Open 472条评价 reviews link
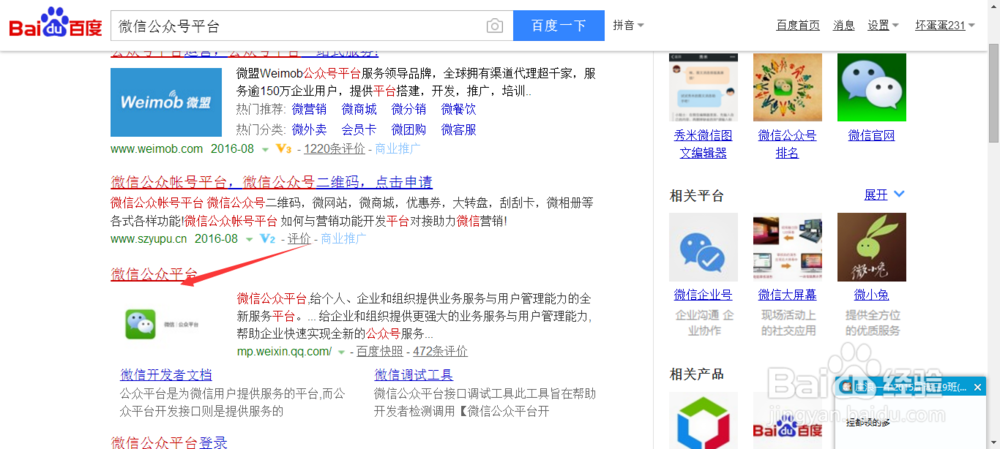The width and height of the screenshot is (1000, 449). (440, 351)
